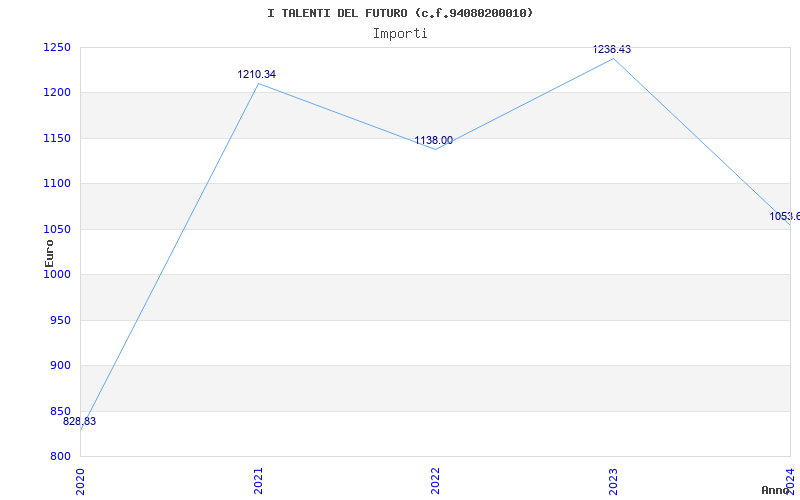This screenshot has height=500, width=800.
Task: Select the 1236.43 data label
Action: 612,49
